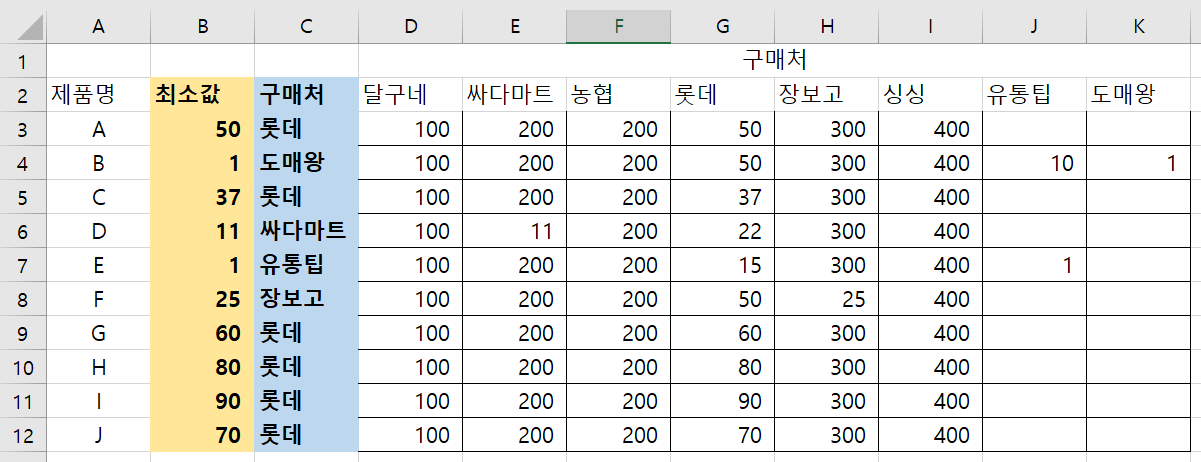The height and width of the screenshot is (462, 1201).
Task: Click the 달구네 header cell
Action: 410,95
